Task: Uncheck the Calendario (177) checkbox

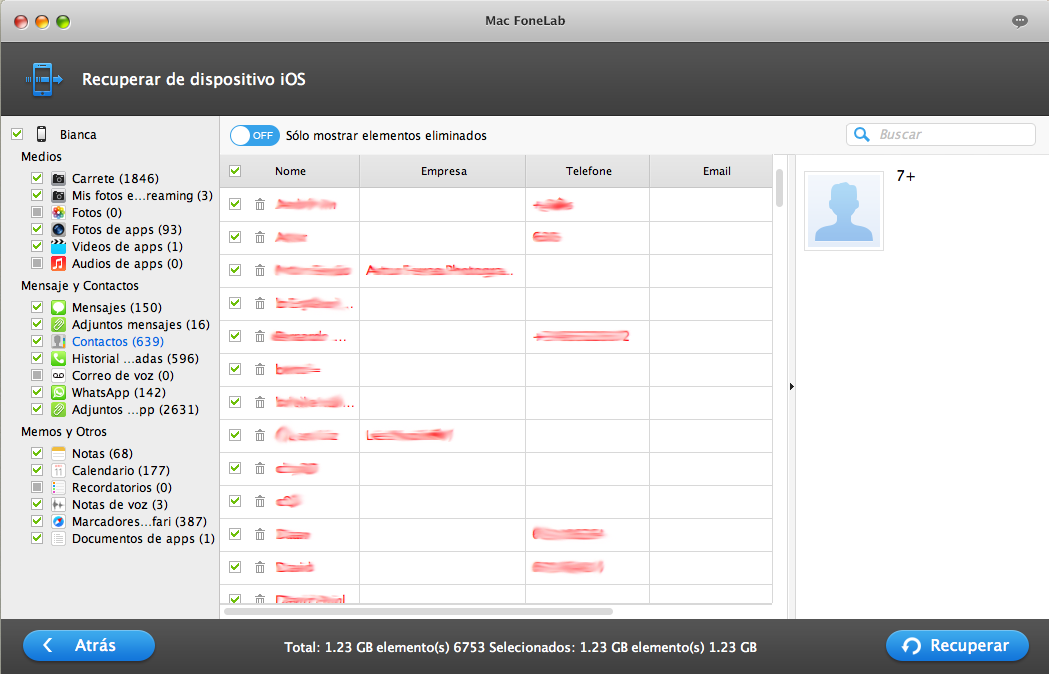Action: 37,470
